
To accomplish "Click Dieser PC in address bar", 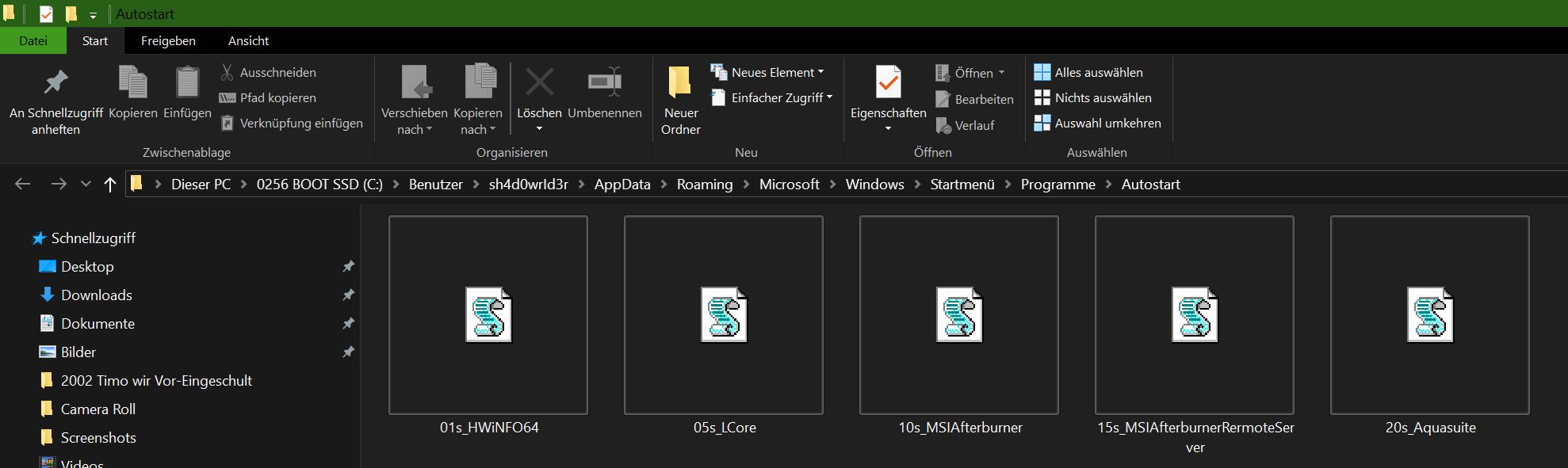I will [201, 184].
